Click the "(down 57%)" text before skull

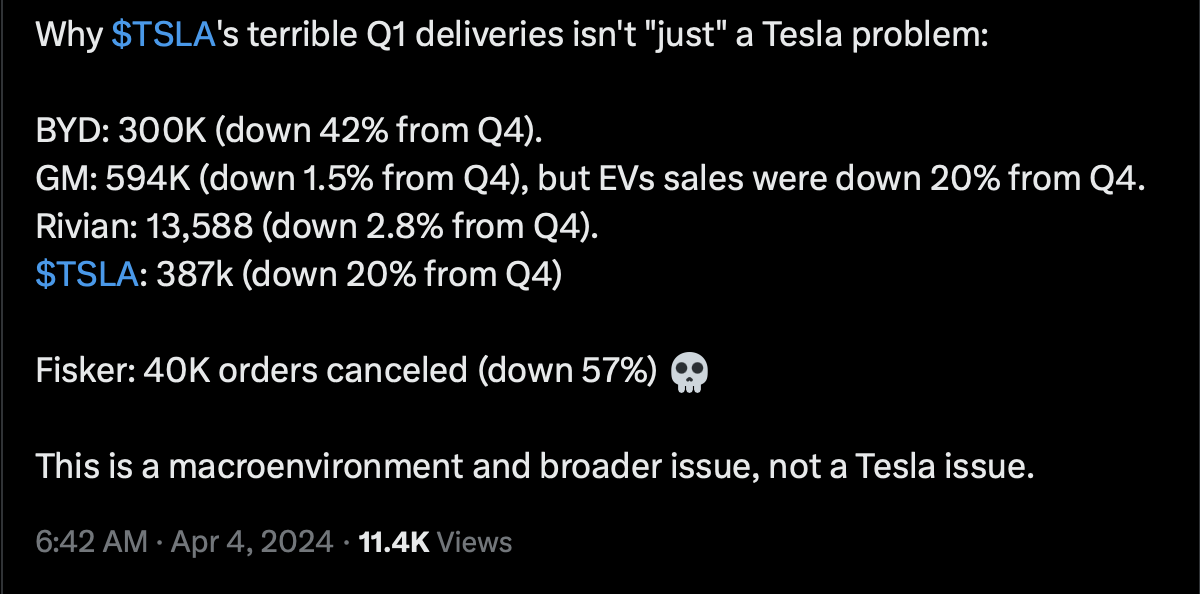click(x=566, y=372)
